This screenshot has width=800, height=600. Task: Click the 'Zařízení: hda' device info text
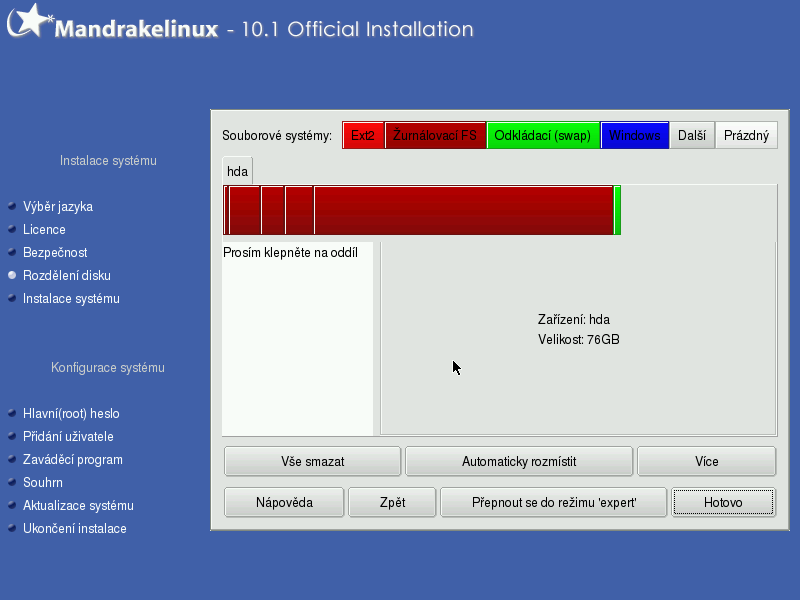[573, 319]
